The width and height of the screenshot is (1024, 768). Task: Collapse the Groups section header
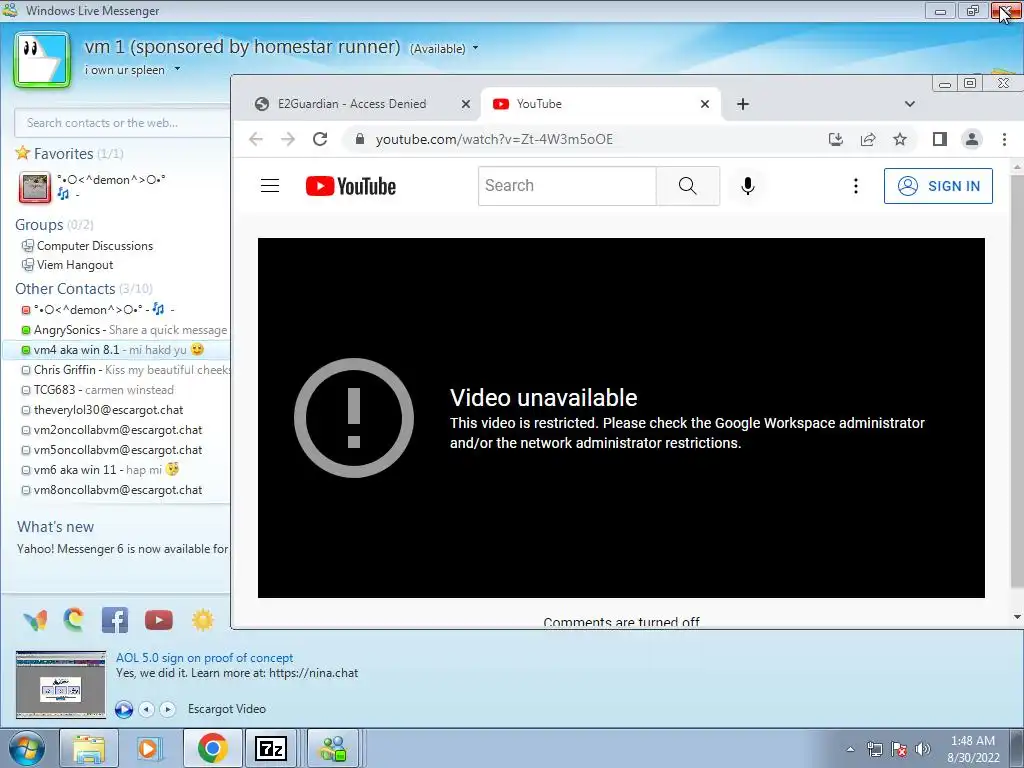[54, 225]
